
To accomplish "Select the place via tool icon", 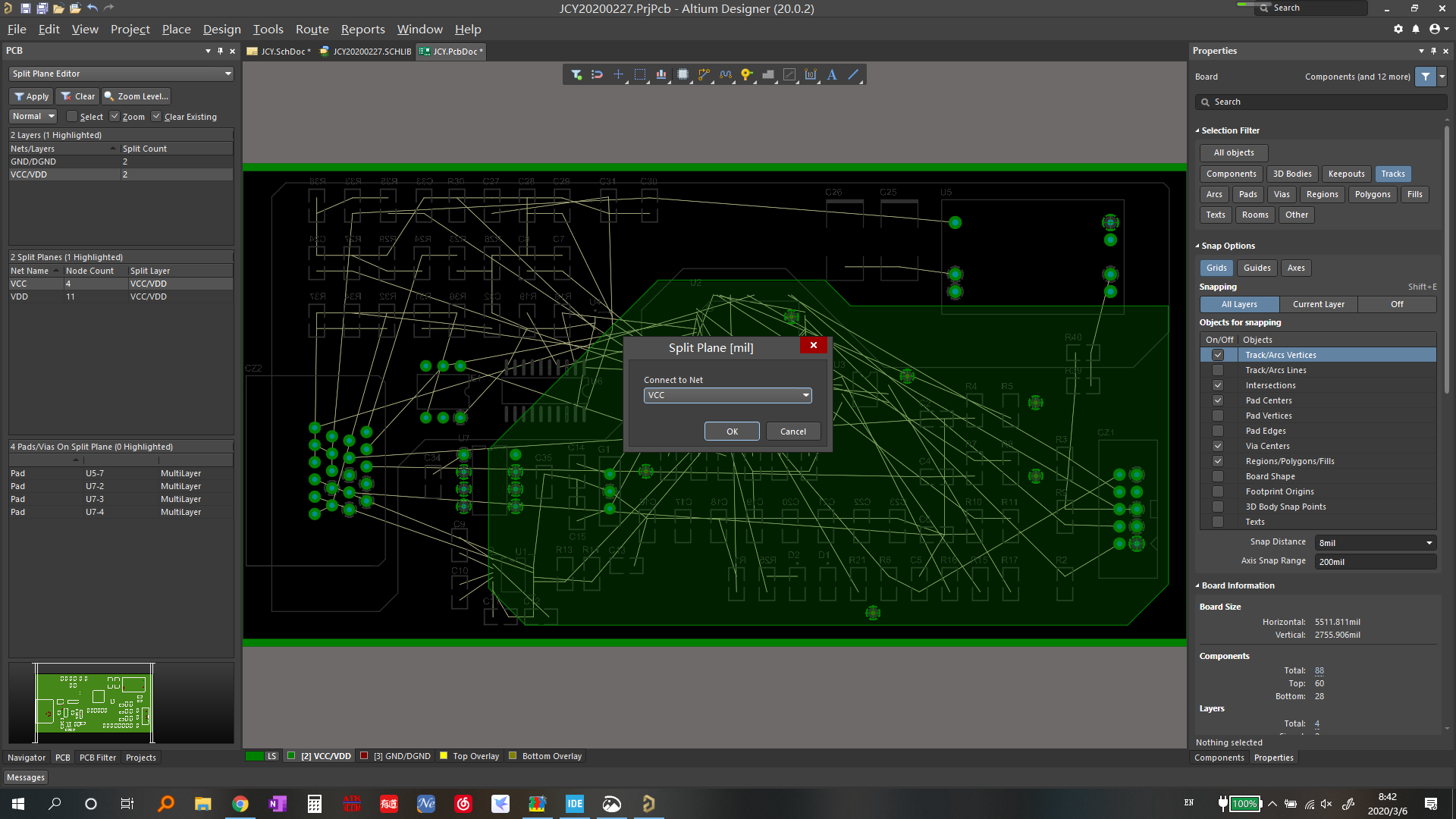I will point(747,74).
